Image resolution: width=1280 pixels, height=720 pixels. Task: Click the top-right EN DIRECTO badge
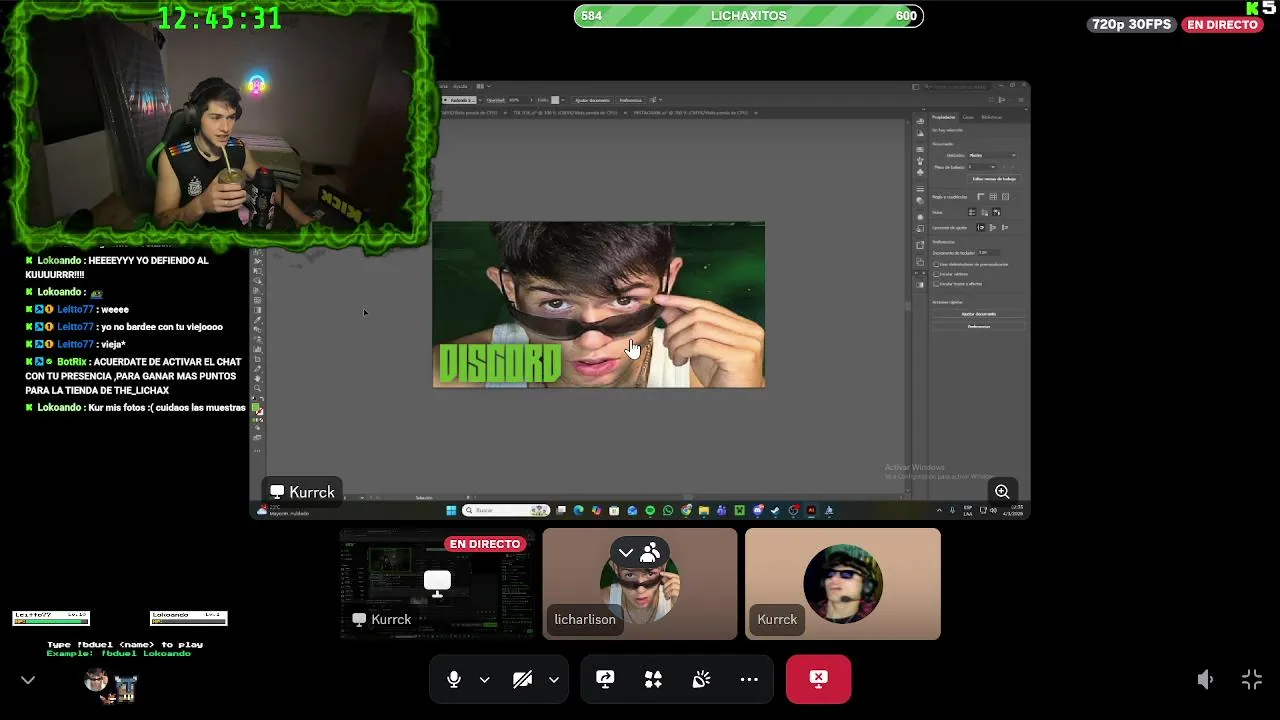(x=1222, y=24)
